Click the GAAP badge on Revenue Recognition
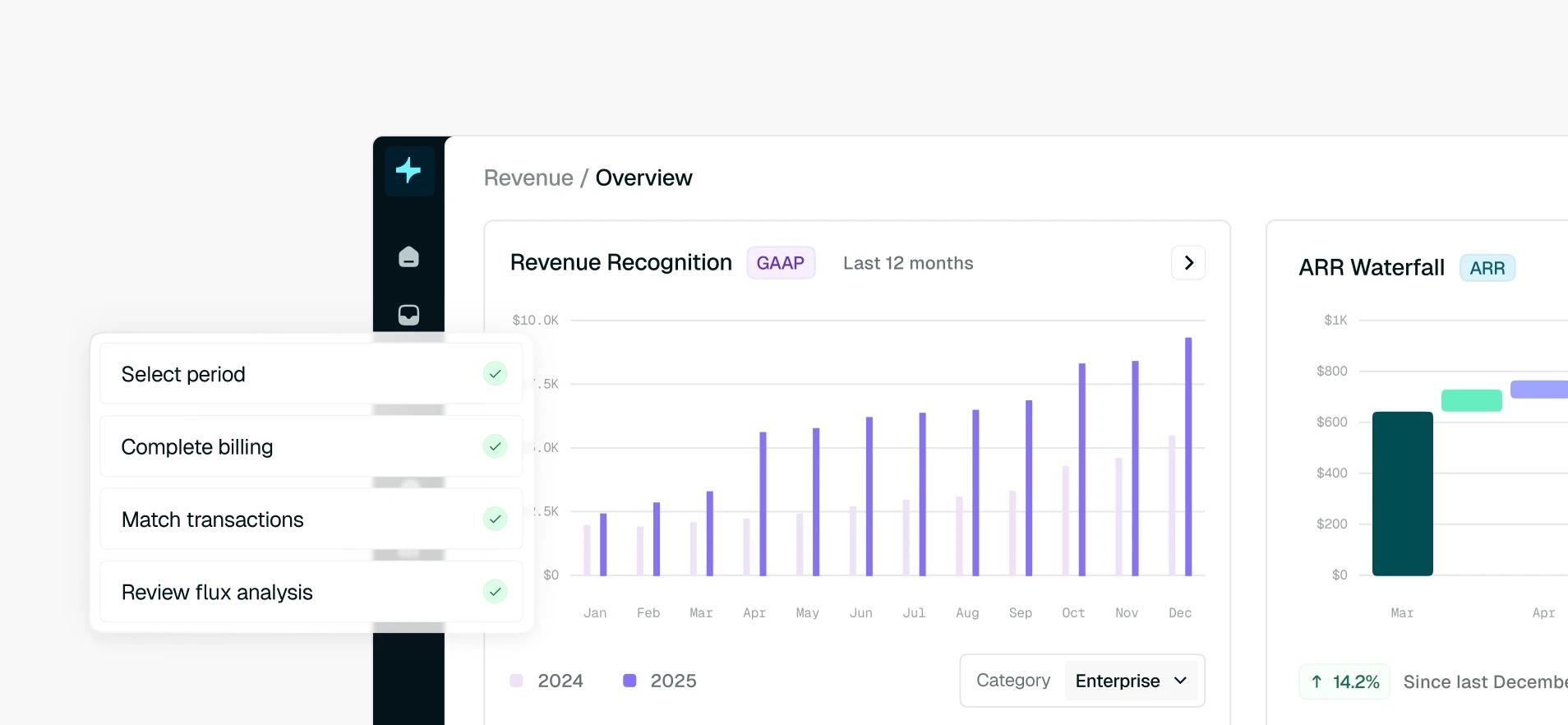This screenshot has width=1568, height=725. pos(781,263)
